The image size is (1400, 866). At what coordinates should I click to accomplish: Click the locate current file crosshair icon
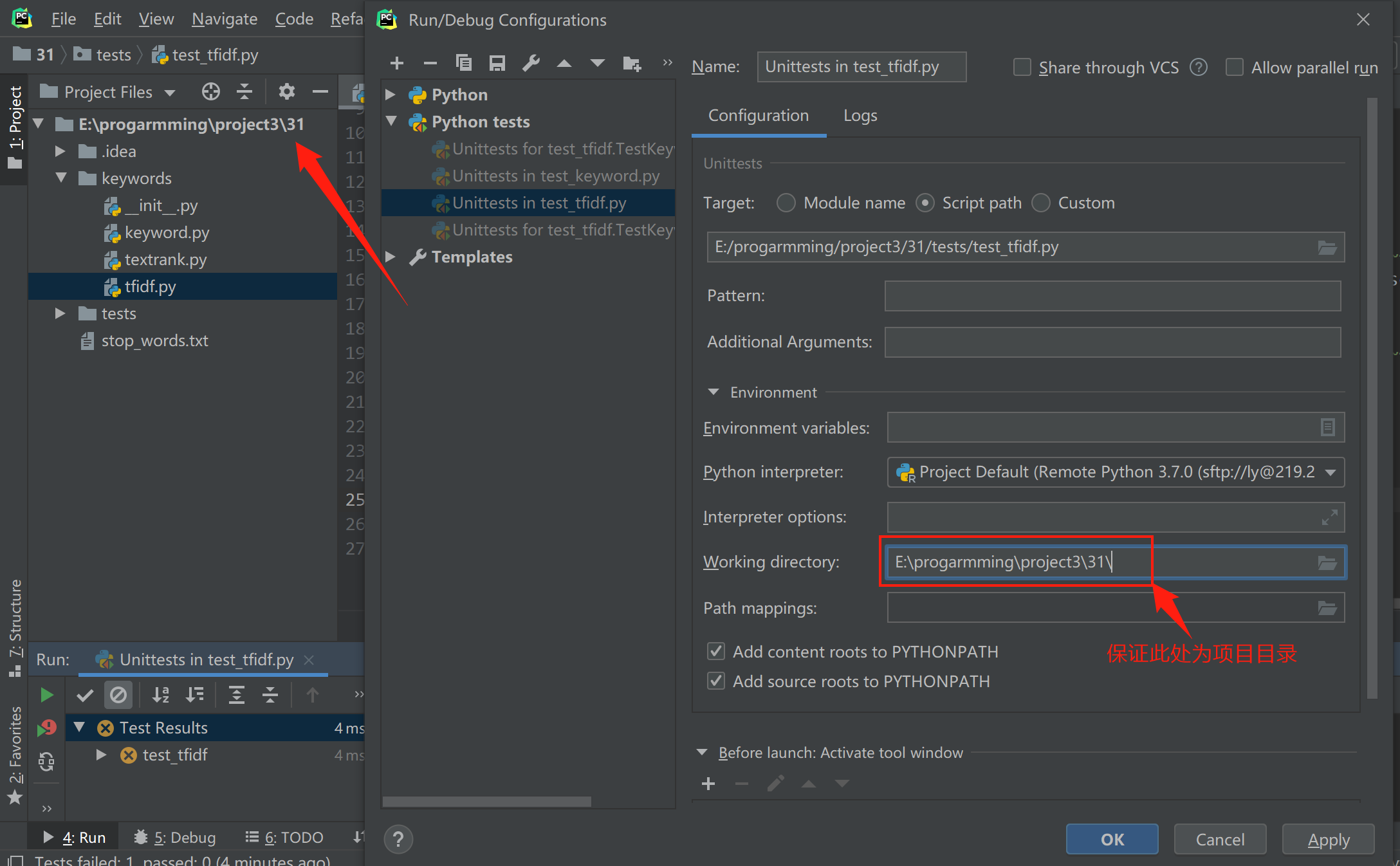pyautogui.click(x=210, y=92)
